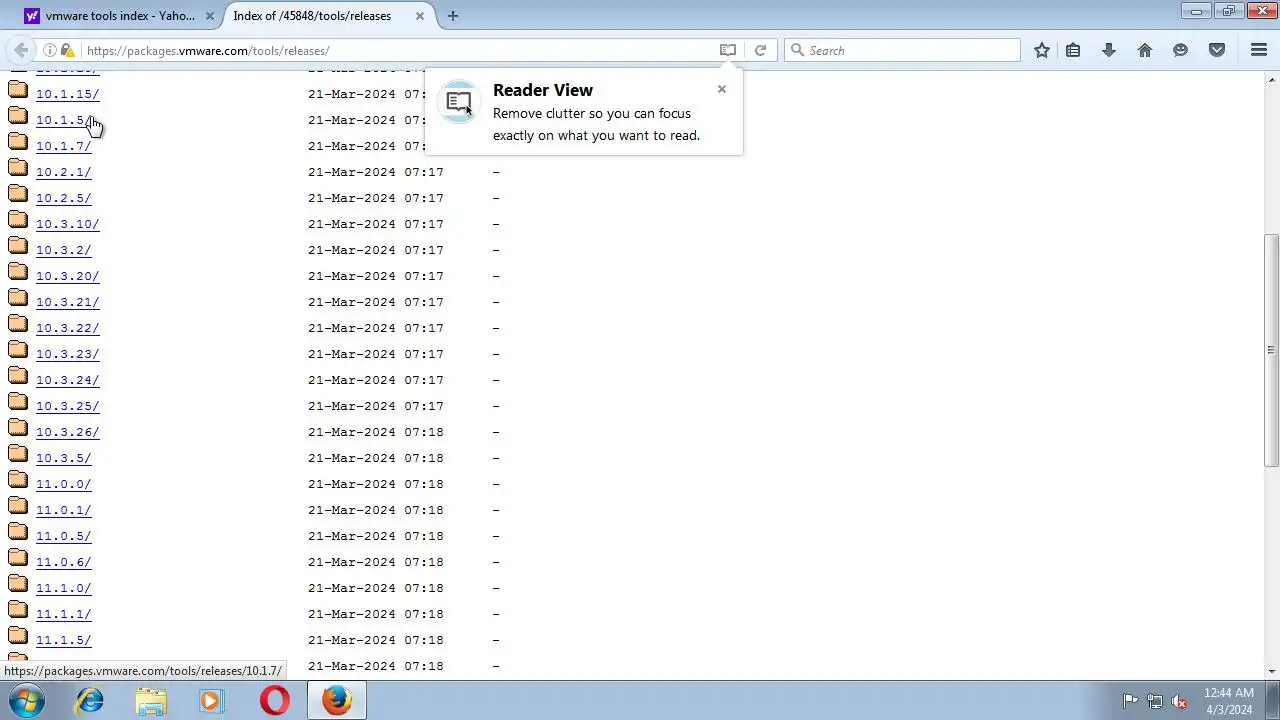Open the 11.0.6/ directory link
This screenshot has width=1280, height=720.
click(63, 562)
